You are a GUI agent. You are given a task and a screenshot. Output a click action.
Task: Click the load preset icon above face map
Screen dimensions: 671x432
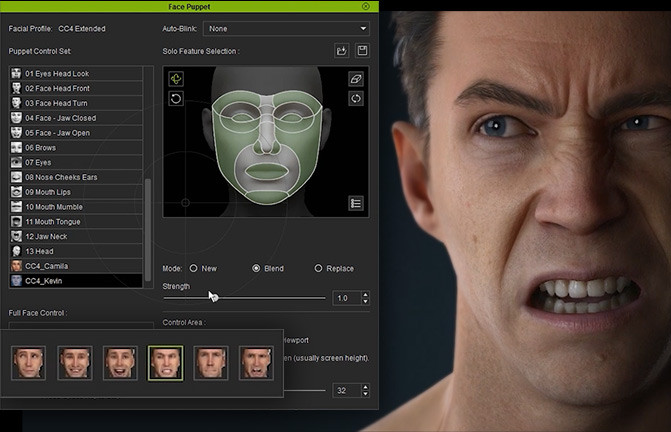coord(341,50)
